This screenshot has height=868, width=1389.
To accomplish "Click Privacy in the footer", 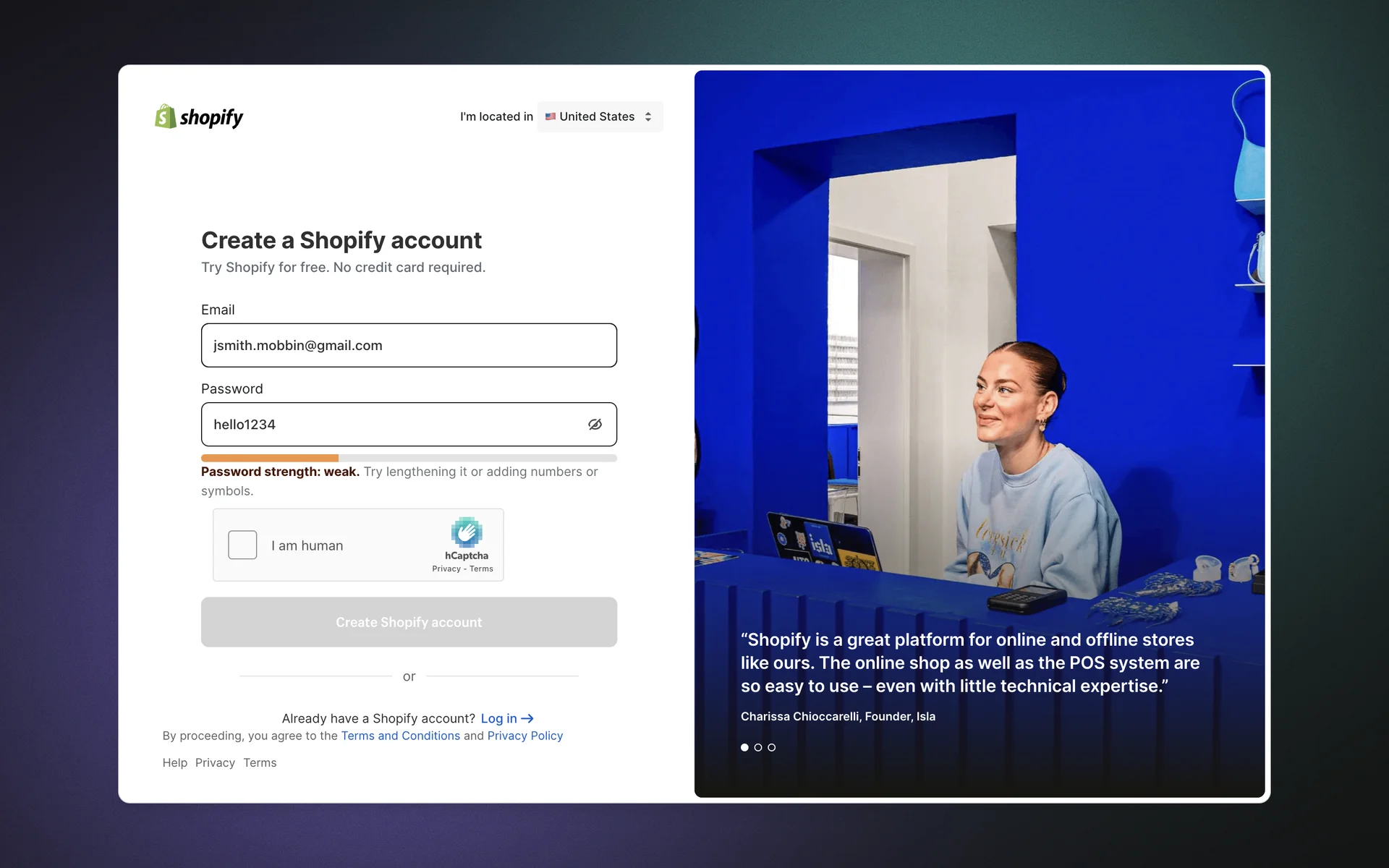I will coord(215,762).
